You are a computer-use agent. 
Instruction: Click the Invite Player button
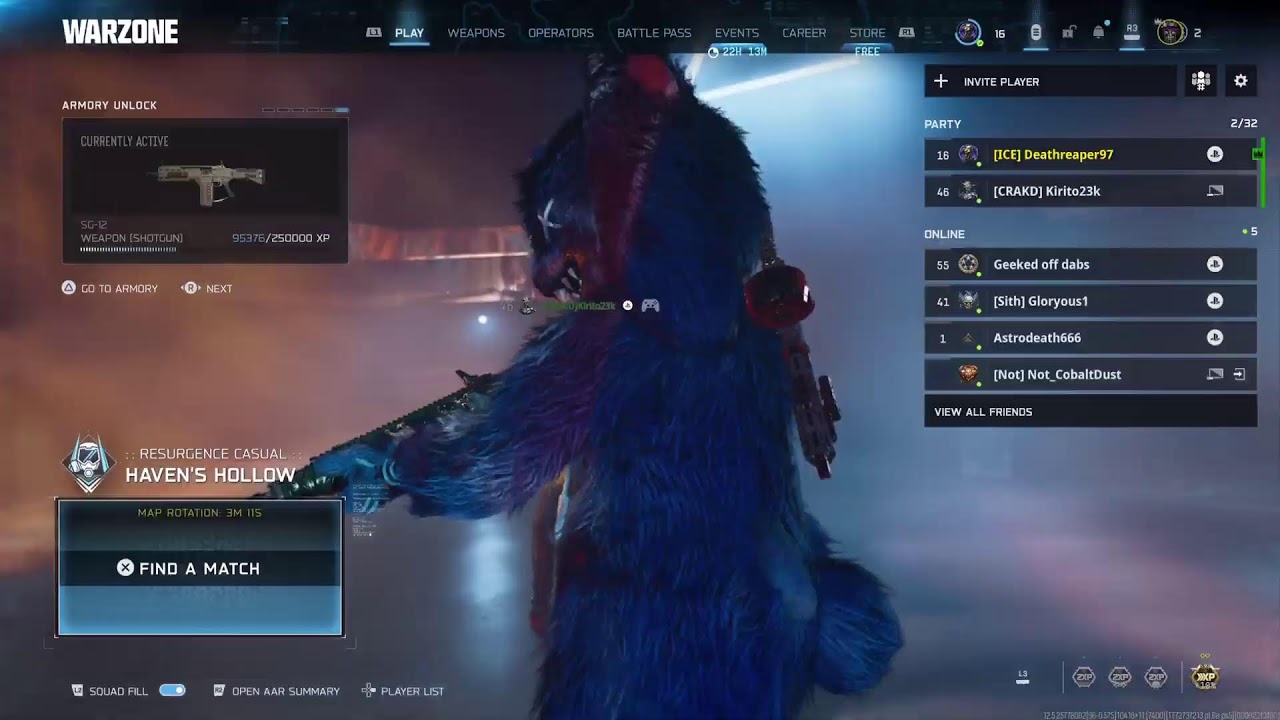click(x=1050, y=81)
